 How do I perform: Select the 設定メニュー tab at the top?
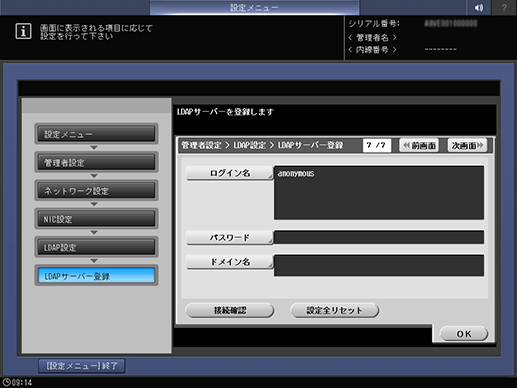coord(254,7)
